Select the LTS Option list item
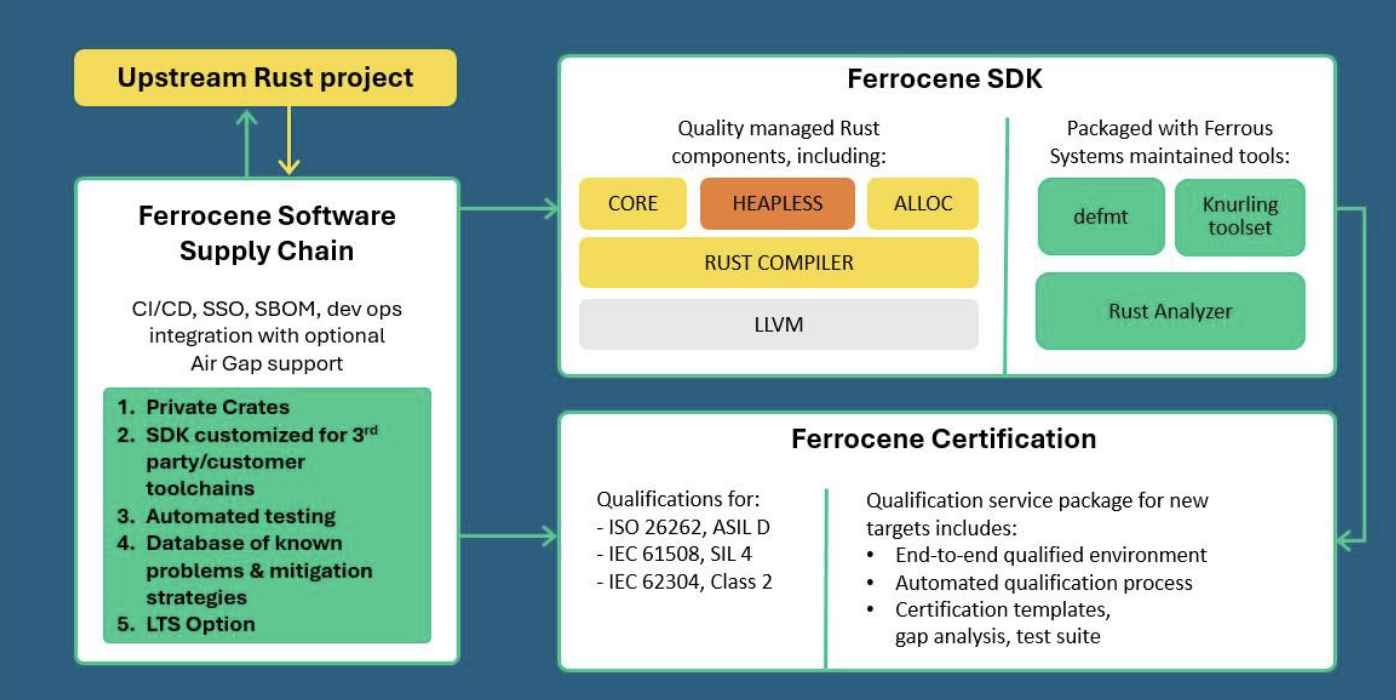This screenshot has width=1396, height=700. pos(200,624)
